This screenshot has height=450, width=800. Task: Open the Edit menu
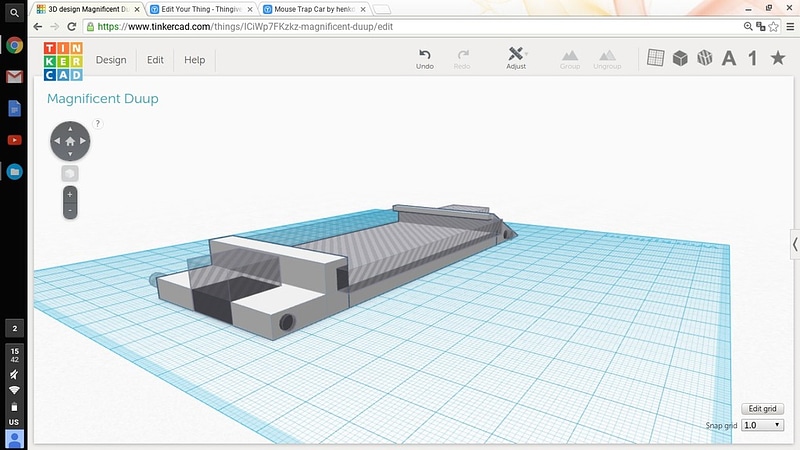pos(155,60)
